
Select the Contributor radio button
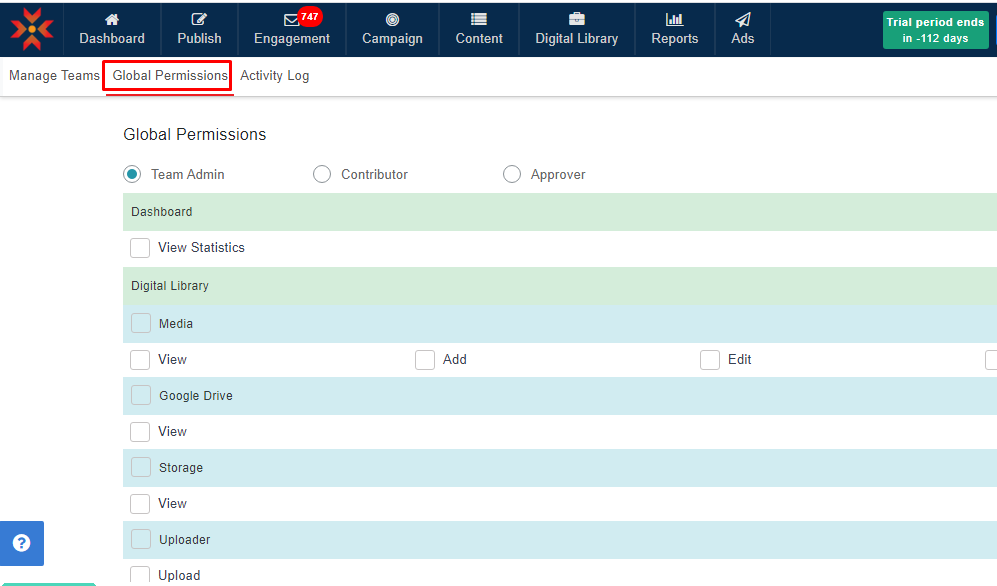tap(322, 174)
